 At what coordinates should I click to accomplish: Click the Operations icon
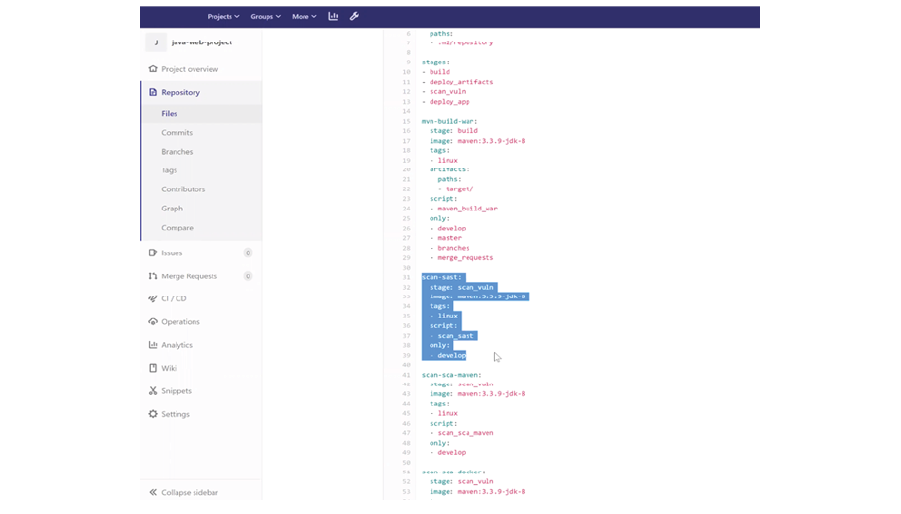153,322
